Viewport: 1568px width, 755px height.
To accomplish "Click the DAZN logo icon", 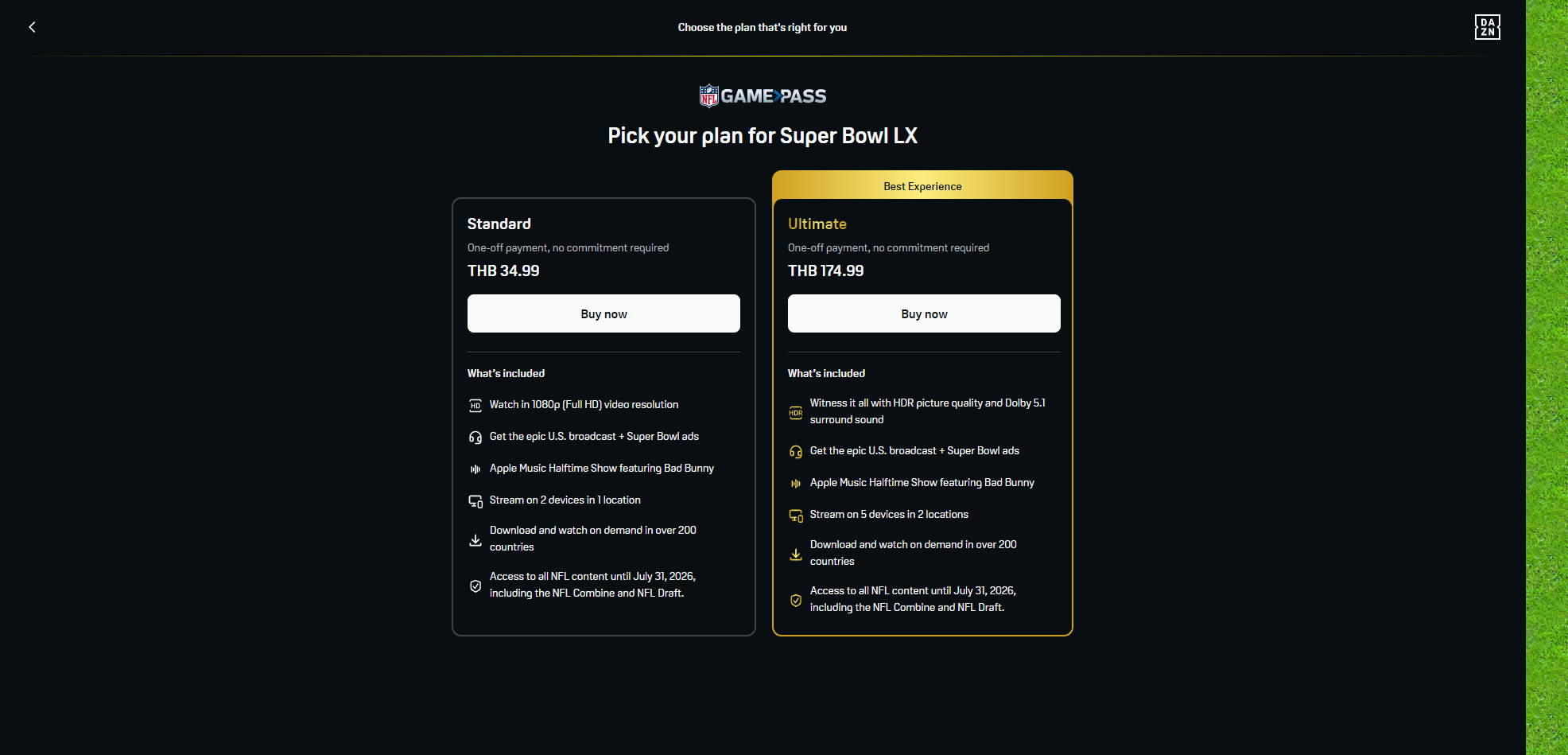I will 1487,27.
